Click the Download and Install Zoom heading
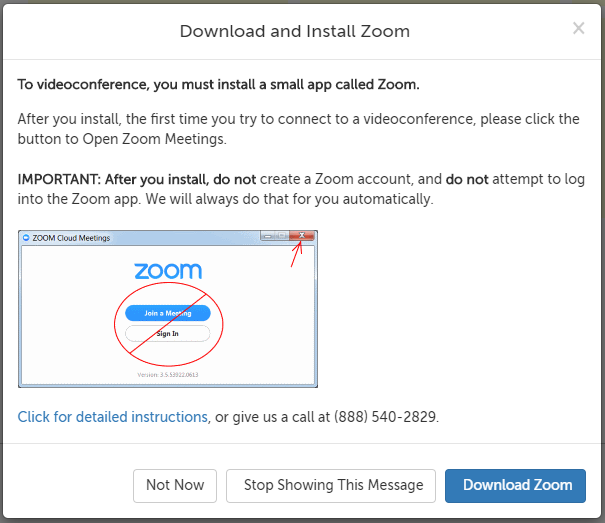This screenshot has height=523, width=605. 294,31
